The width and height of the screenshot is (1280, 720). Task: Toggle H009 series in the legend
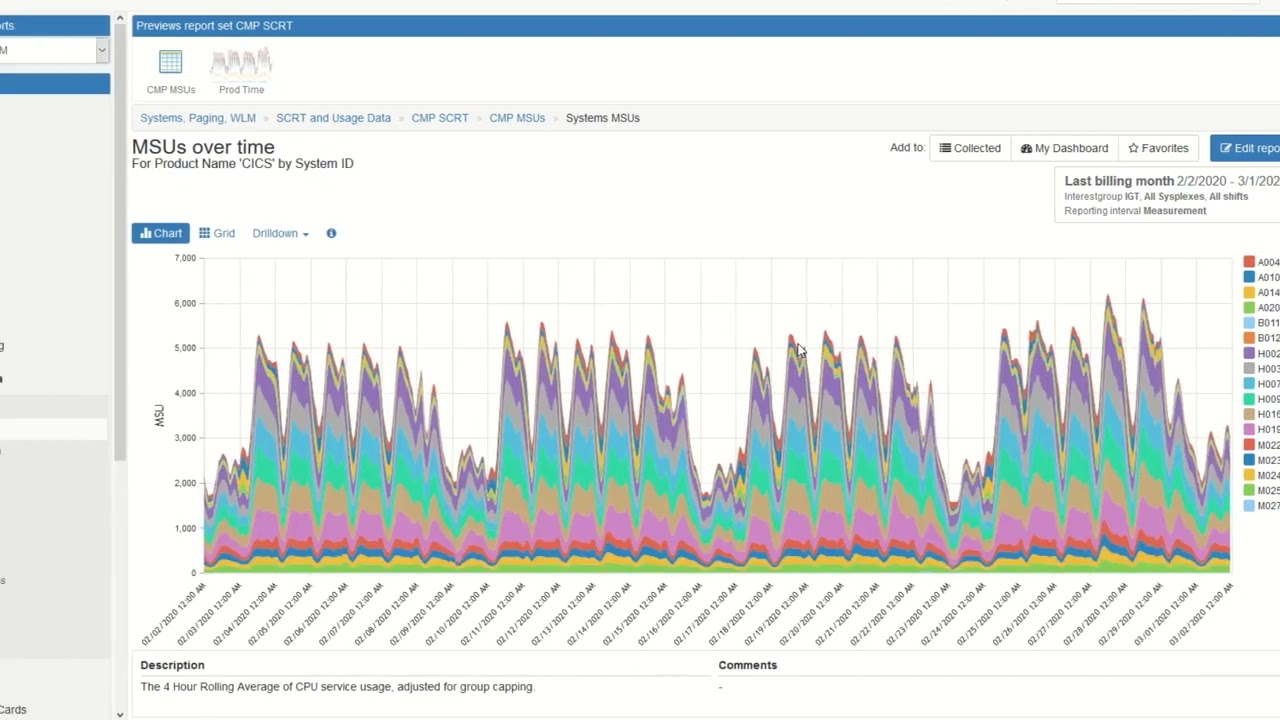pos(1261,399)
